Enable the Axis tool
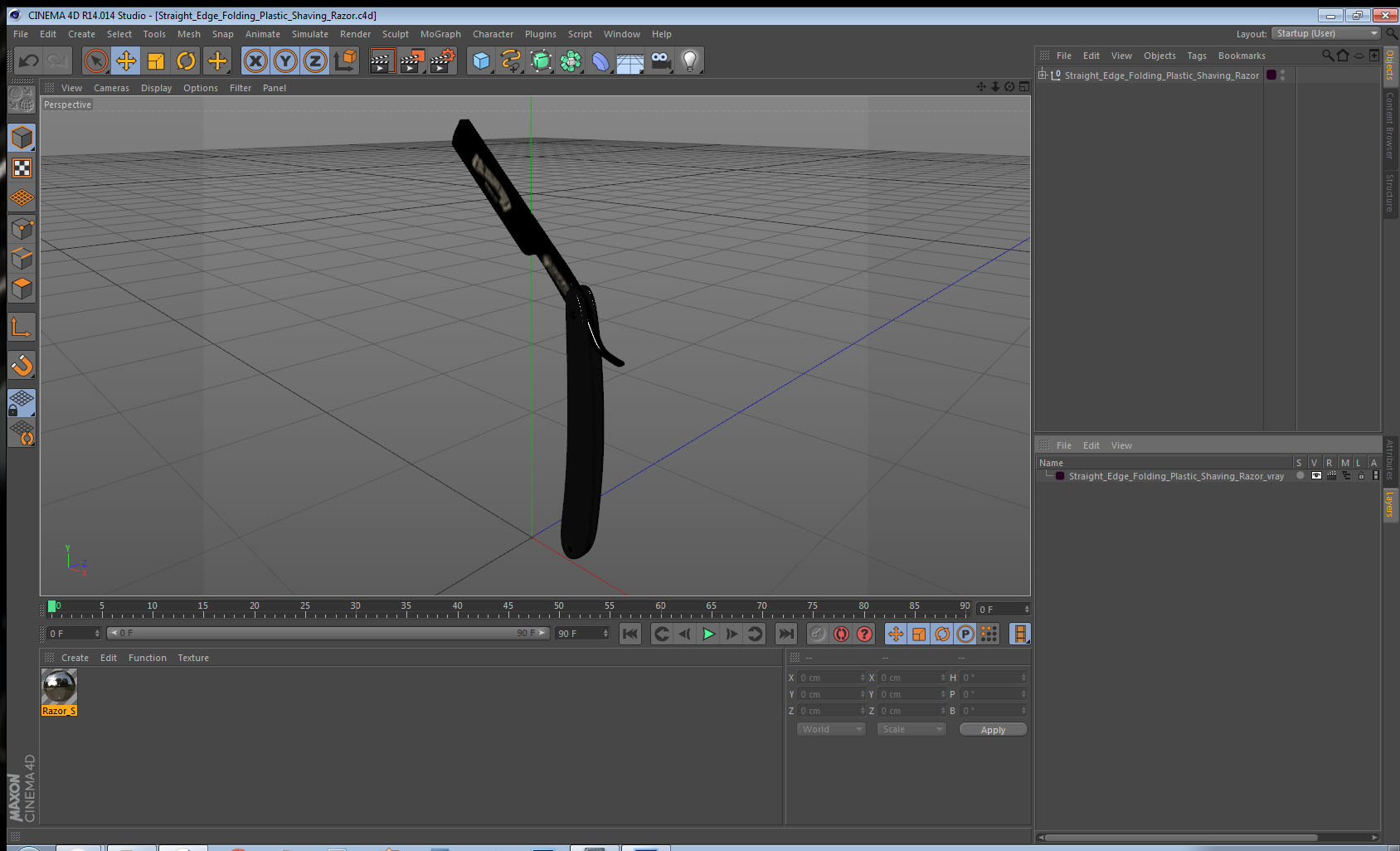The height and width of the screenshot is (851, 1400). click(22, 328)
